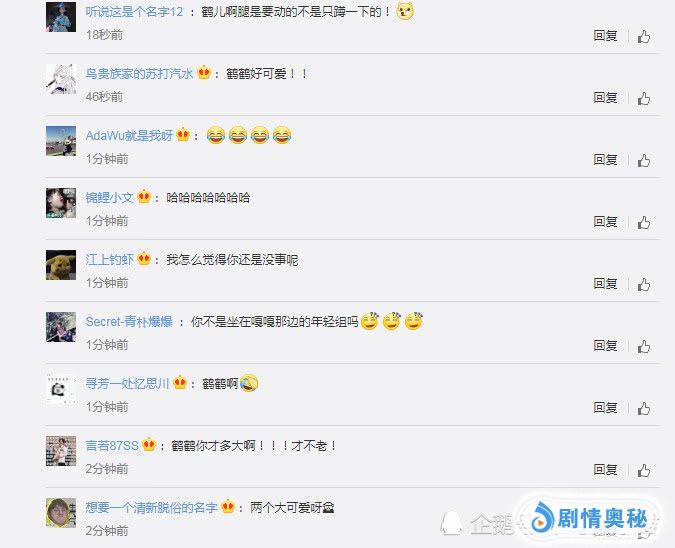Thumbs-up 言若87SS's comment

pyautogui.click(x=644, y=471)
